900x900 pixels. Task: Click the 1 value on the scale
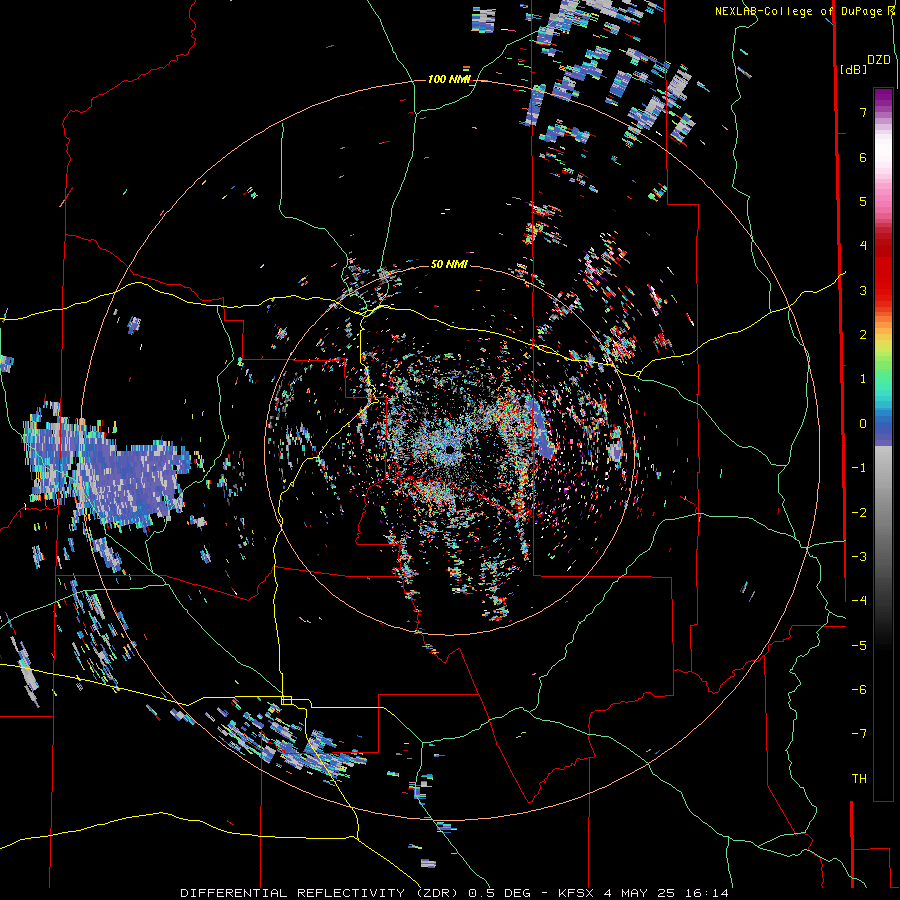point(863,379)
